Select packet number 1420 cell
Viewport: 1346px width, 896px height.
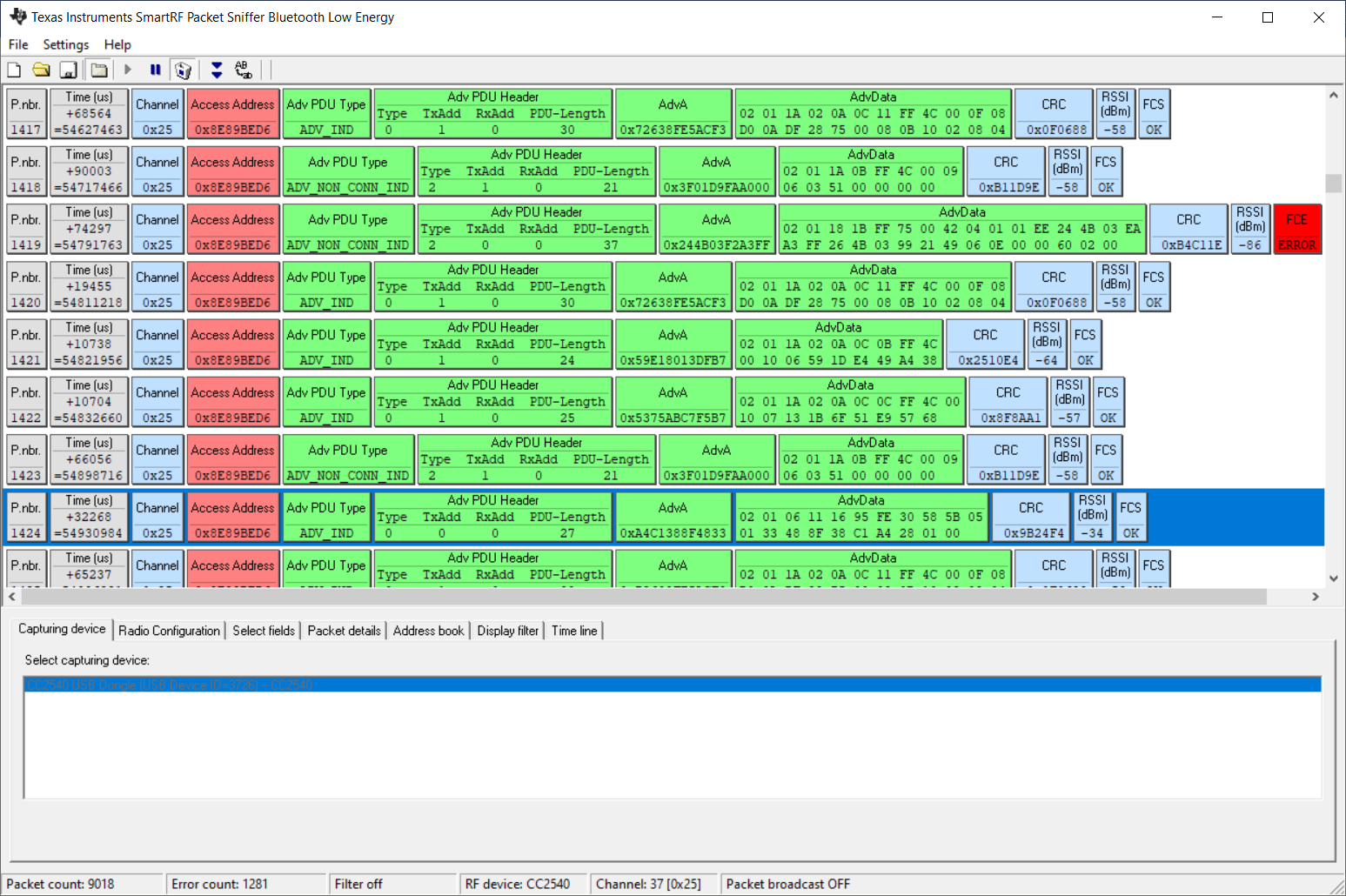[x=26, y=286]
